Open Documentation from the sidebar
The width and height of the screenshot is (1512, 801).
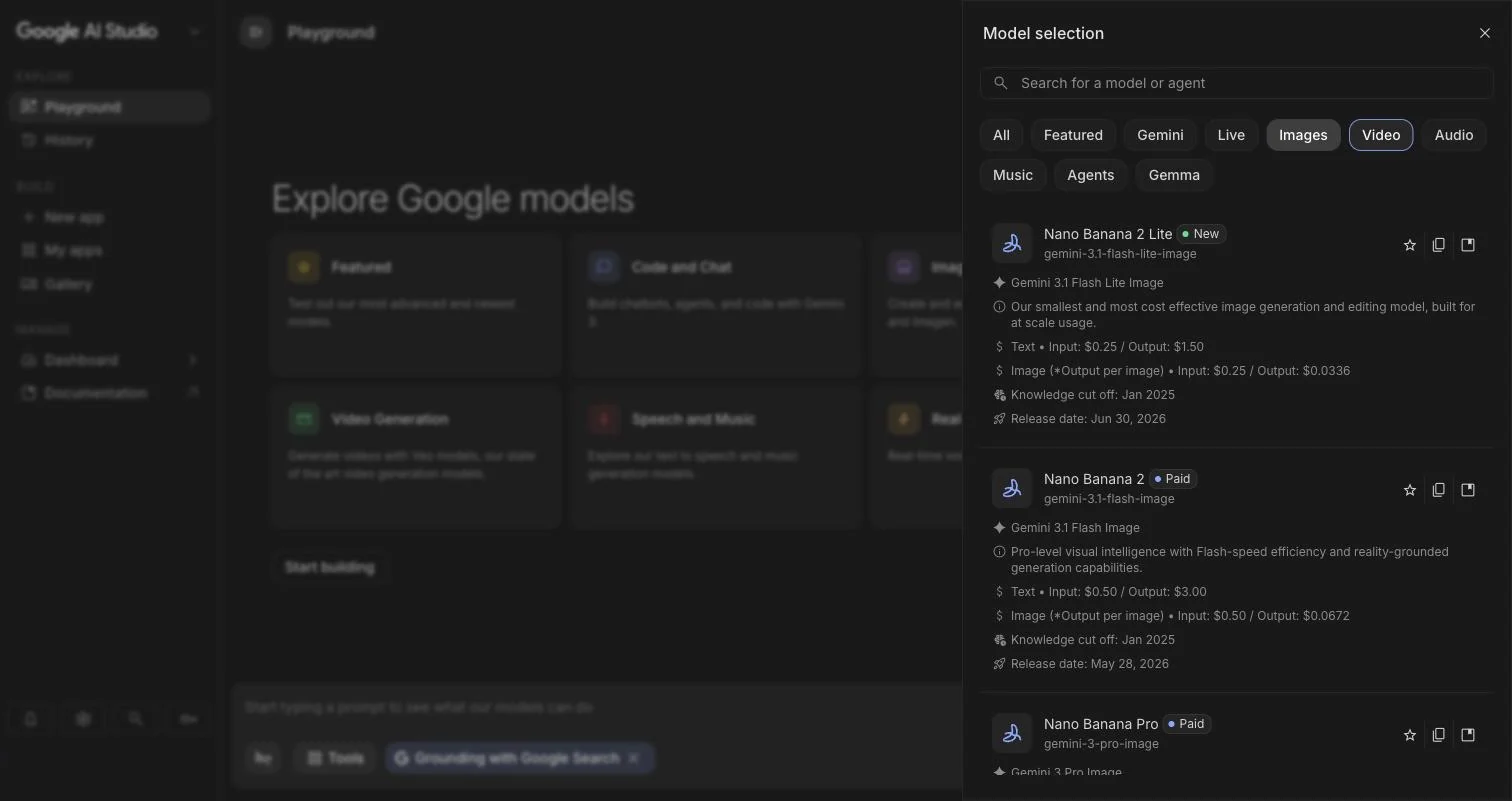(109, 394)
